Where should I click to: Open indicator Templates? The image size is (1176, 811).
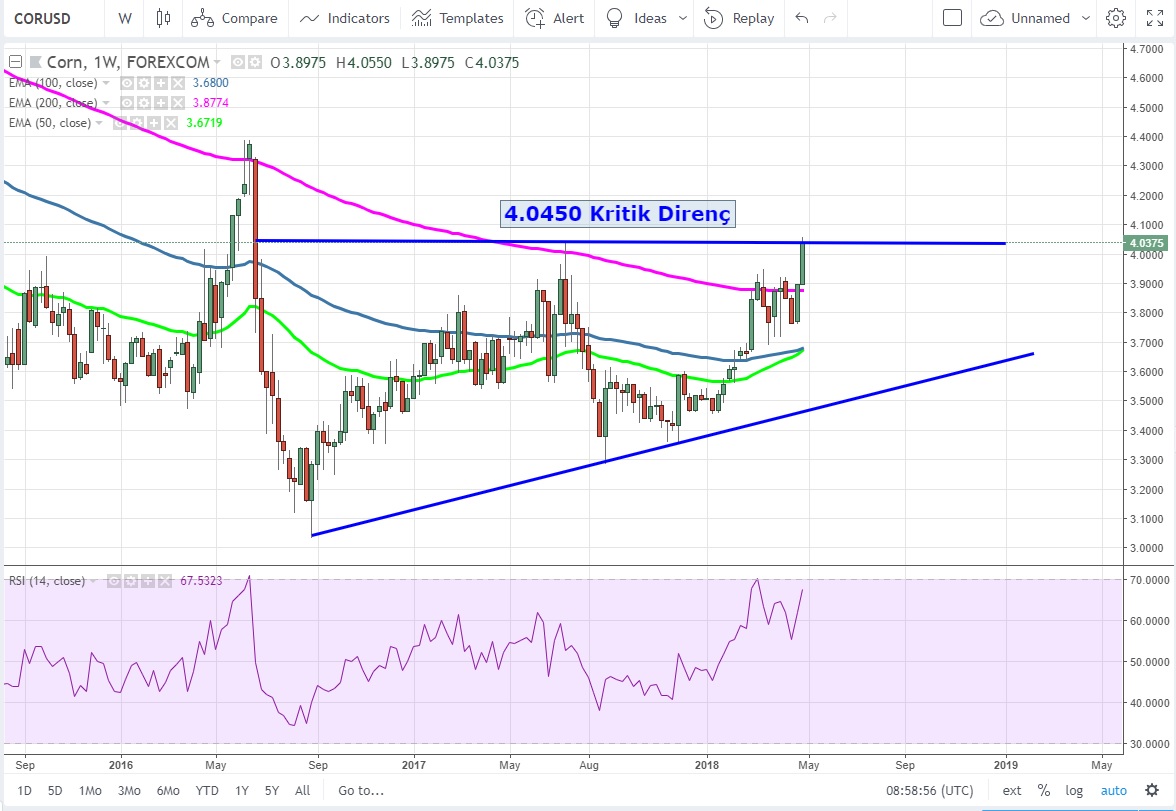point(458,18)
